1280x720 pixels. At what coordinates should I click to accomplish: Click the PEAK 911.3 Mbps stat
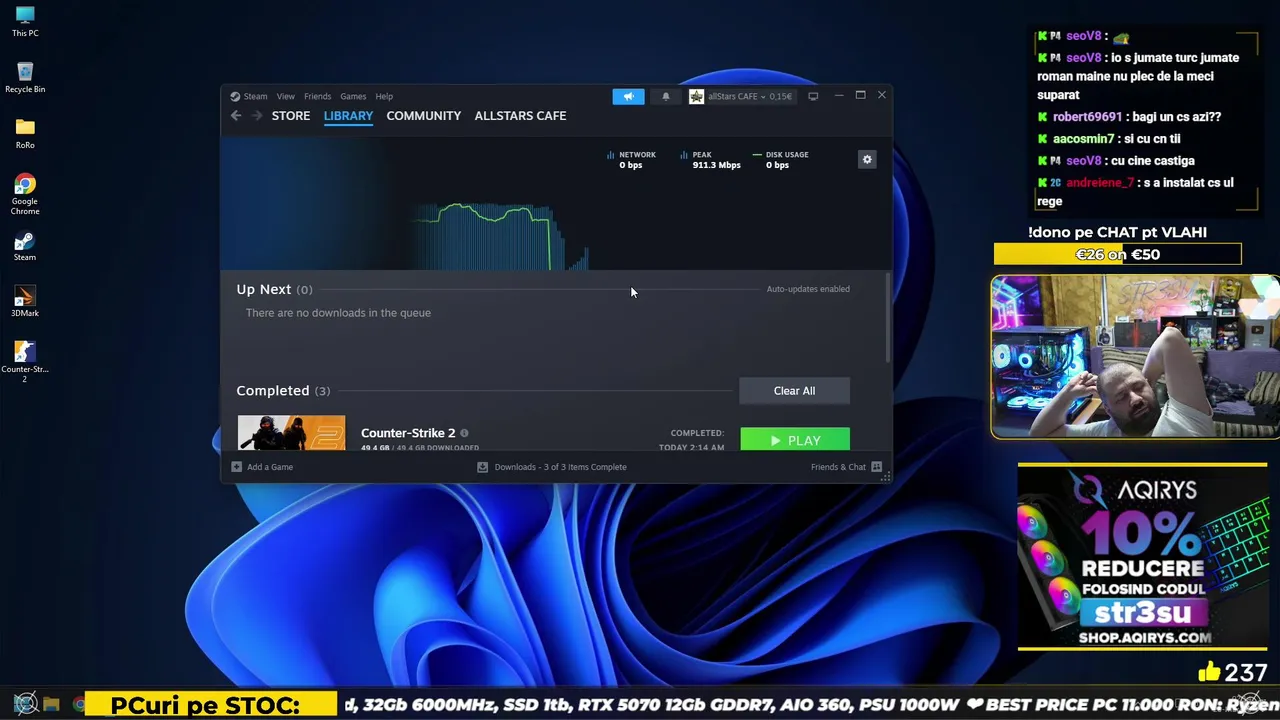710,160
